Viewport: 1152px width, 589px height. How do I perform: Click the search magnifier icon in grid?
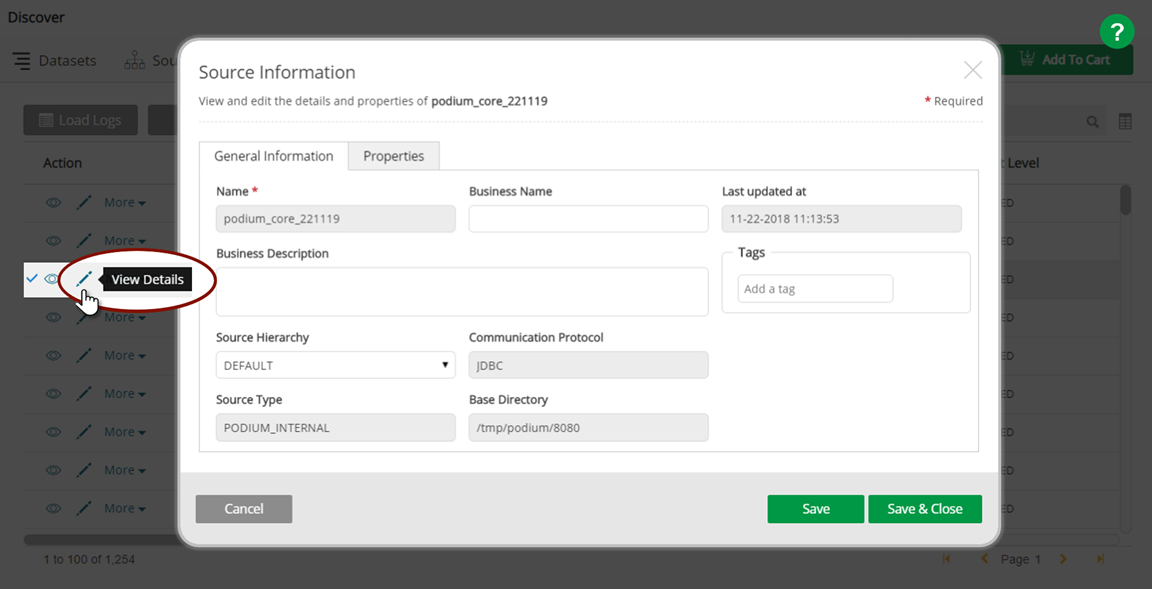(1093, 121)
